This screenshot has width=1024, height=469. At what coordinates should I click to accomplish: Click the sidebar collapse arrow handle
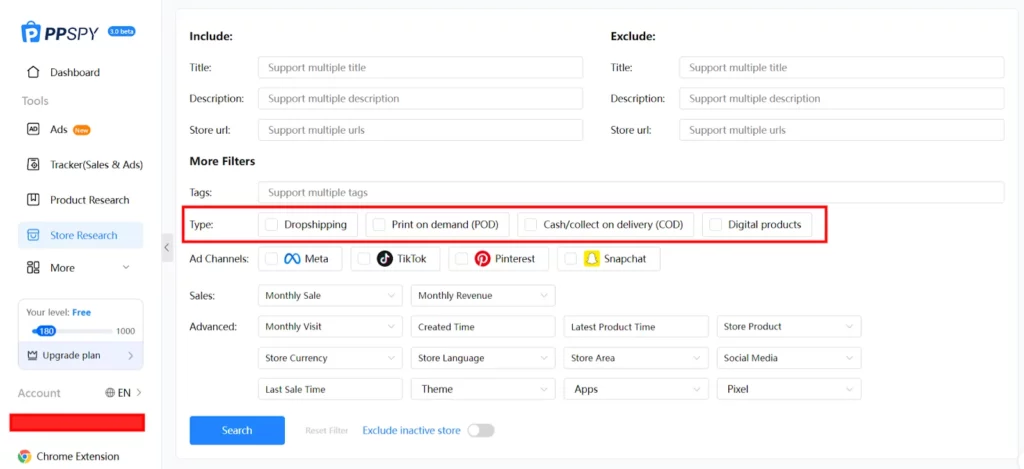point(167,246)
